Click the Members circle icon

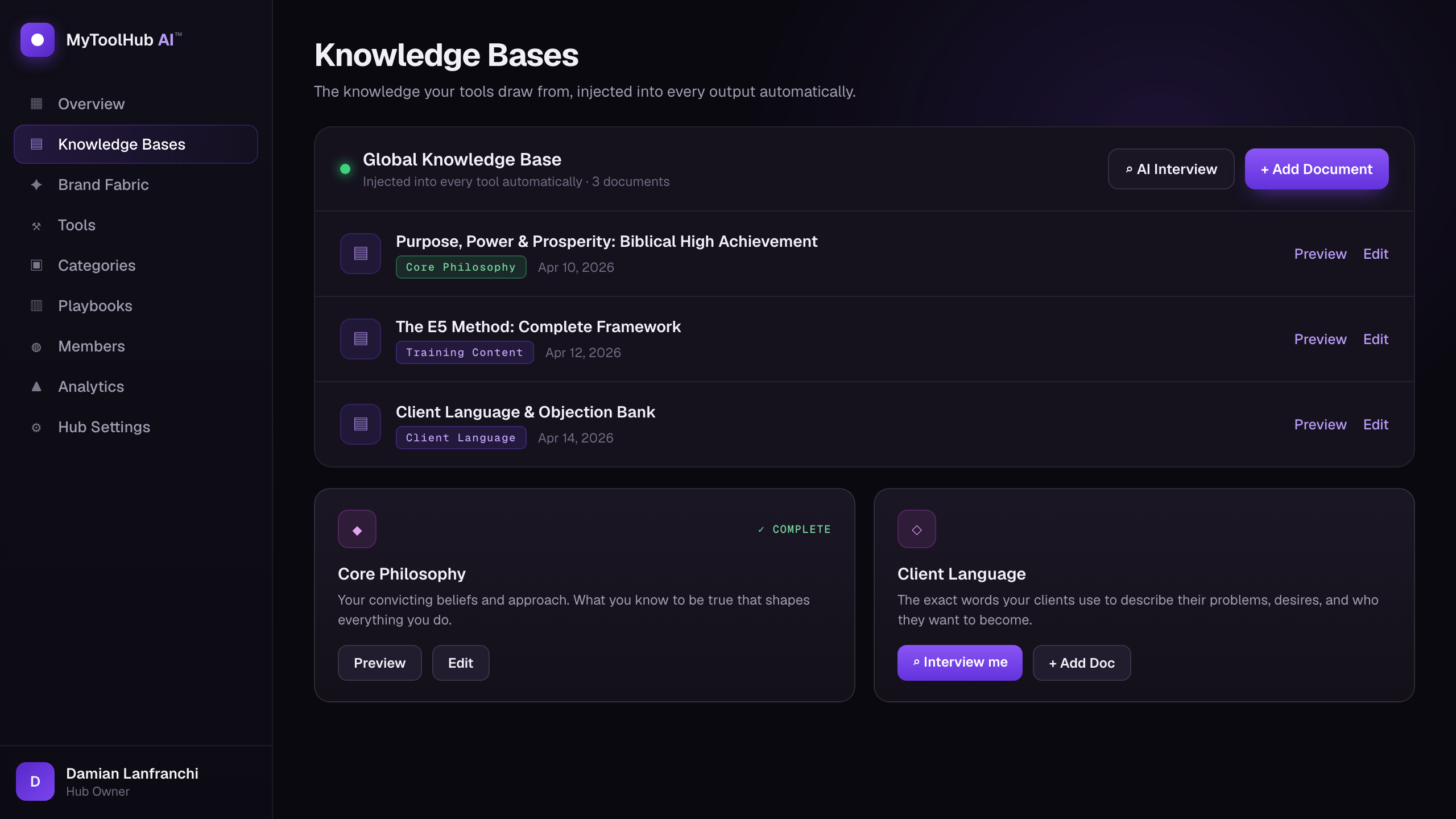click(36, 347)
